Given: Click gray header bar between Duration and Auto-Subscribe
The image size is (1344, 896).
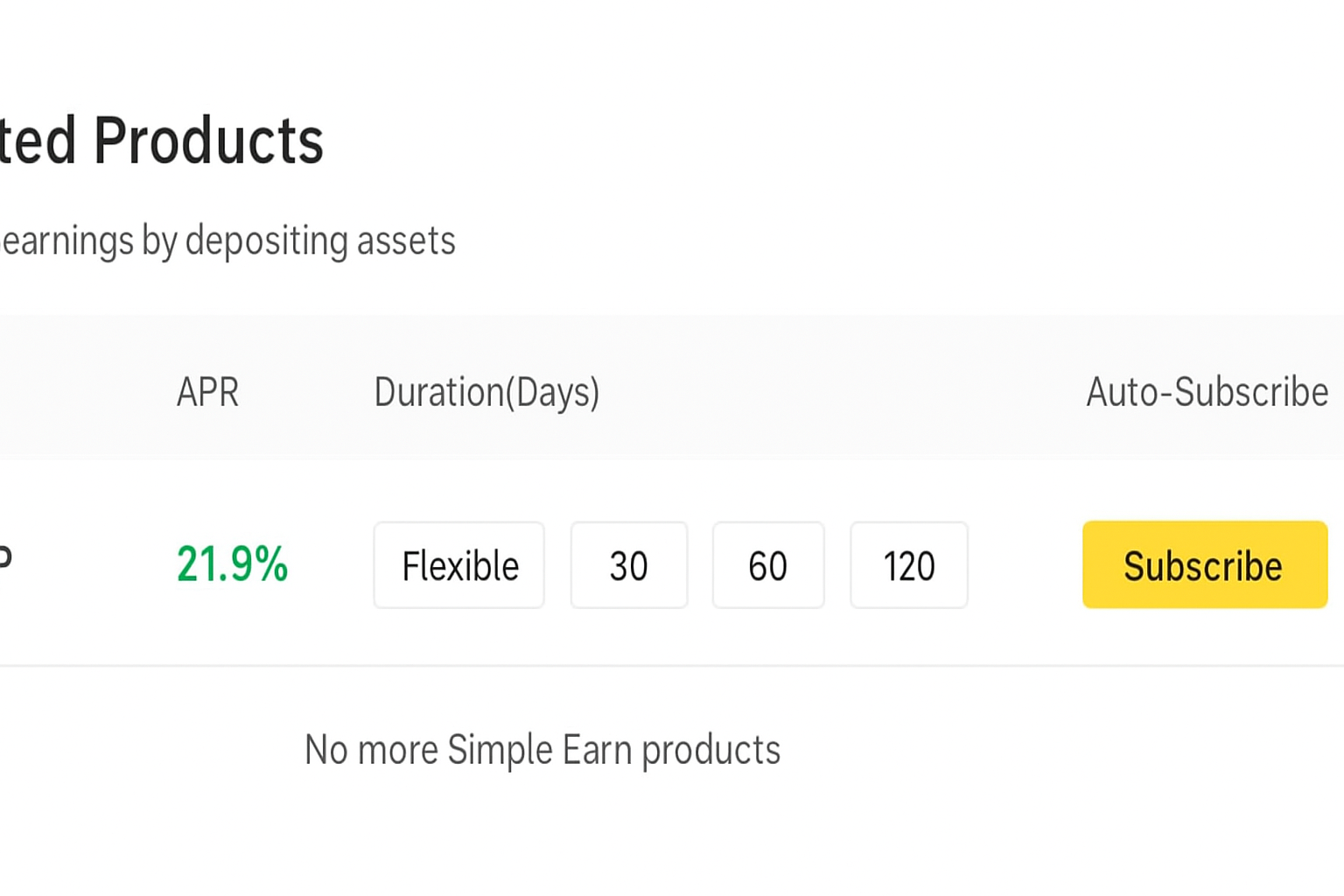Looking at the screenshot, I should [840, 391].
